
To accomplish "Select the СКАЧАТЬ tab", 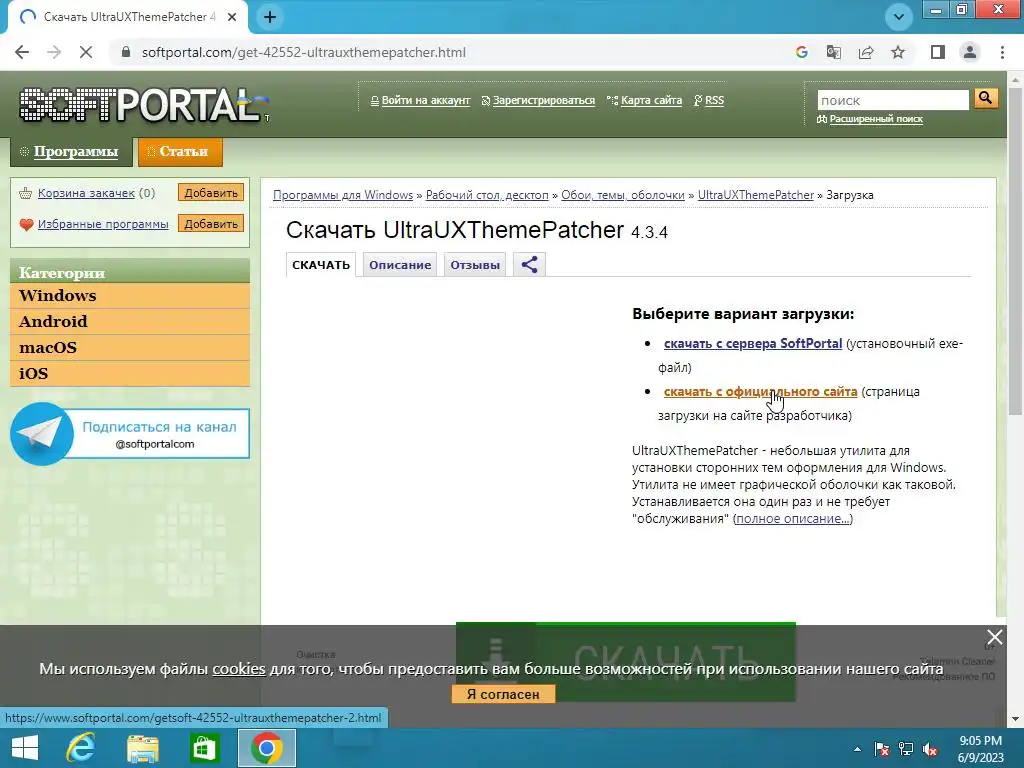I will click(321, 265).
